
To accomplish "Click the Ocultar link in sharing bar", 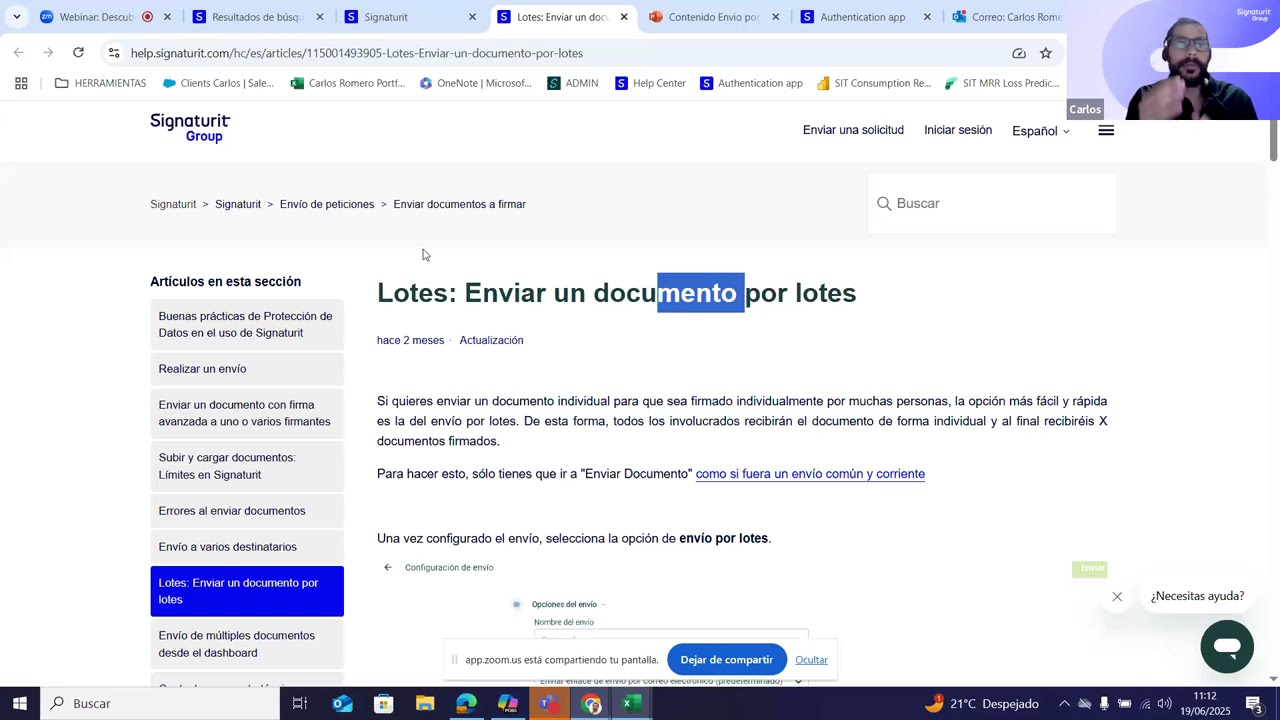I will click(811, 660).
